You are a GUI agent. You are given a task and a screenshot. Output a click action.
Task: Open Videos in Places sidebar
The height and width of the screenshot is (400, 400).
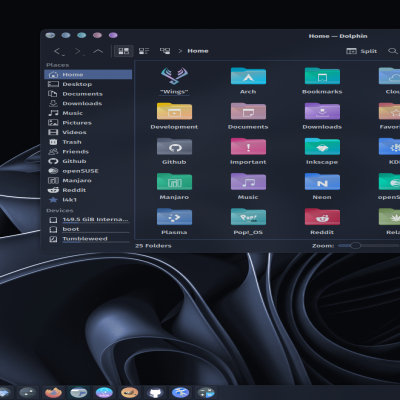coord(88,132)
